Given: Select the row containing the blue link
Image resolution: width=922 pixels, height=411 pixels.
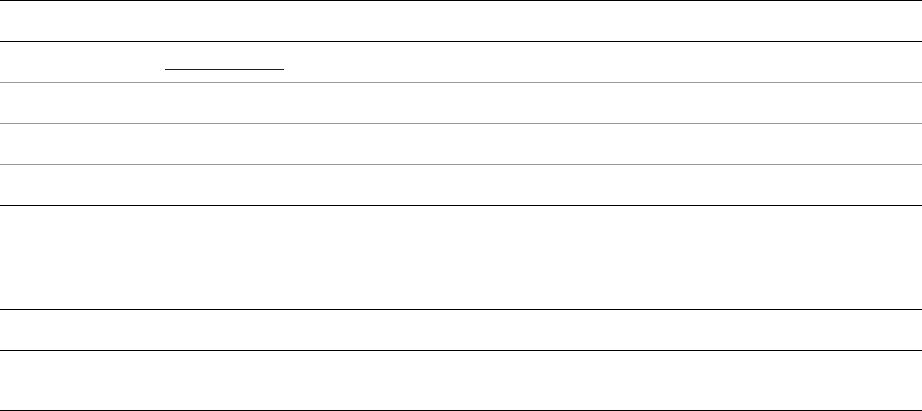Looking at the screenshot, I should [461, 62].
